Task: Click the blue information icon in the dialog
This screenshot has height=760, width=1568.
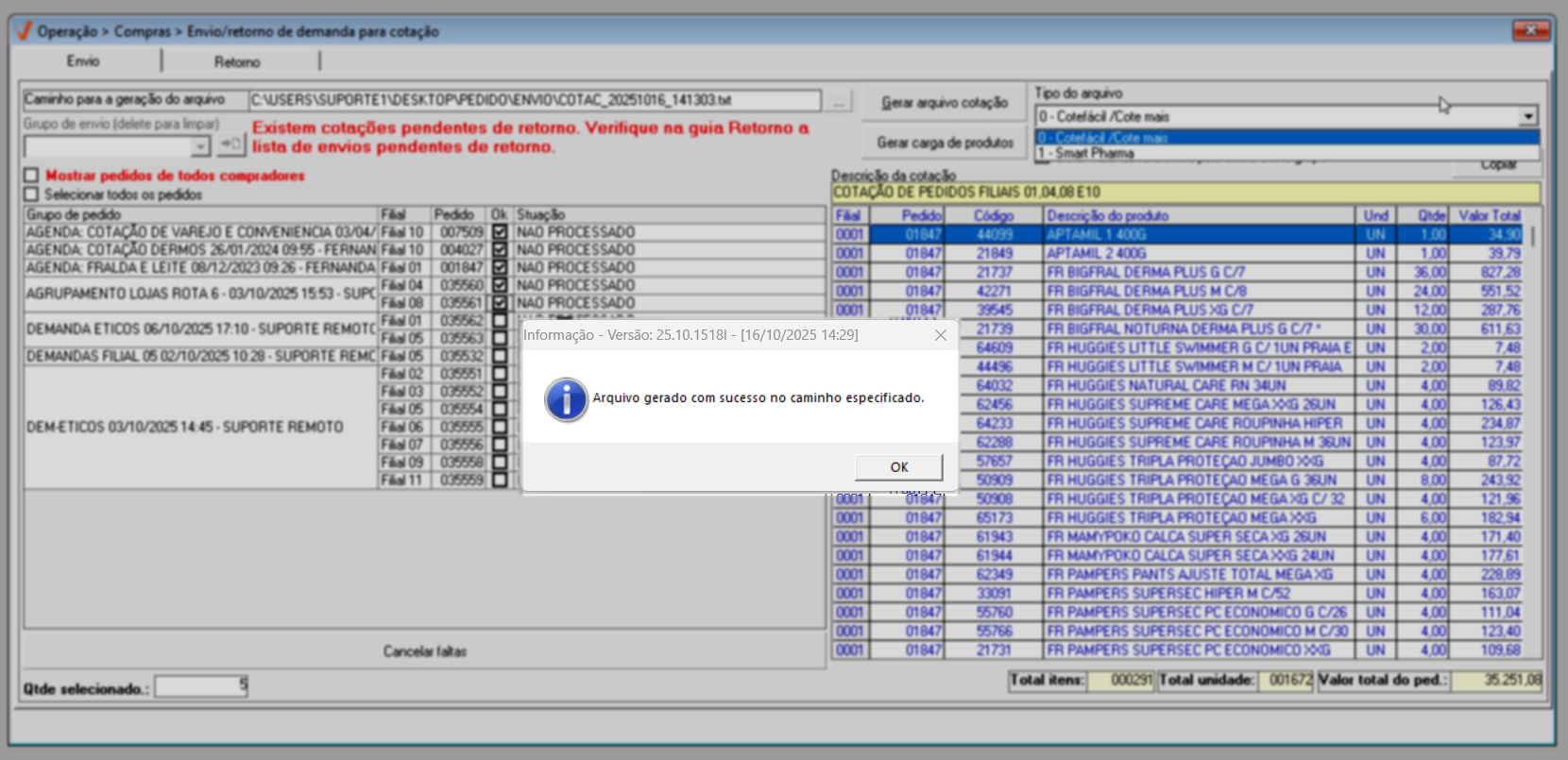Action: pos(566,399)
